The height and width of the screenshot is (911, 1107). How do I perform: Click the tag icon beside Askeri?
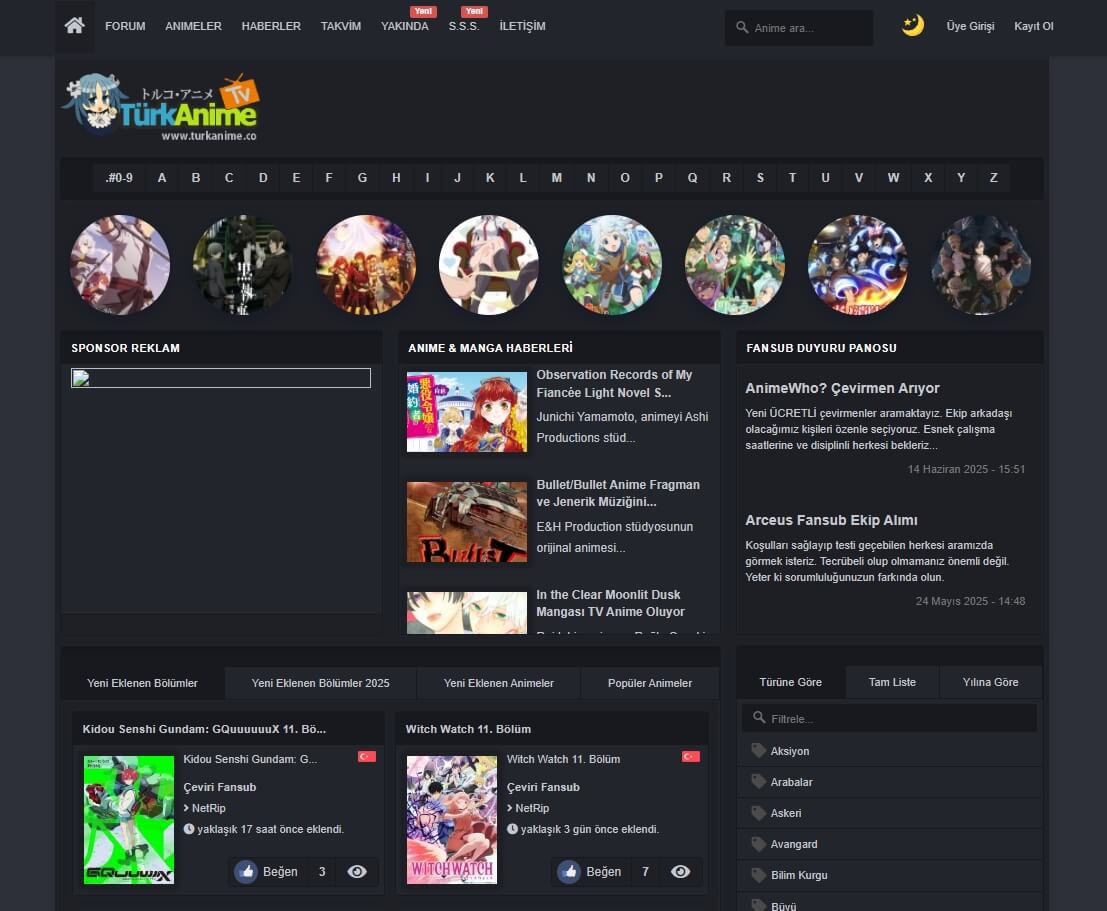(x=759, y=813)
